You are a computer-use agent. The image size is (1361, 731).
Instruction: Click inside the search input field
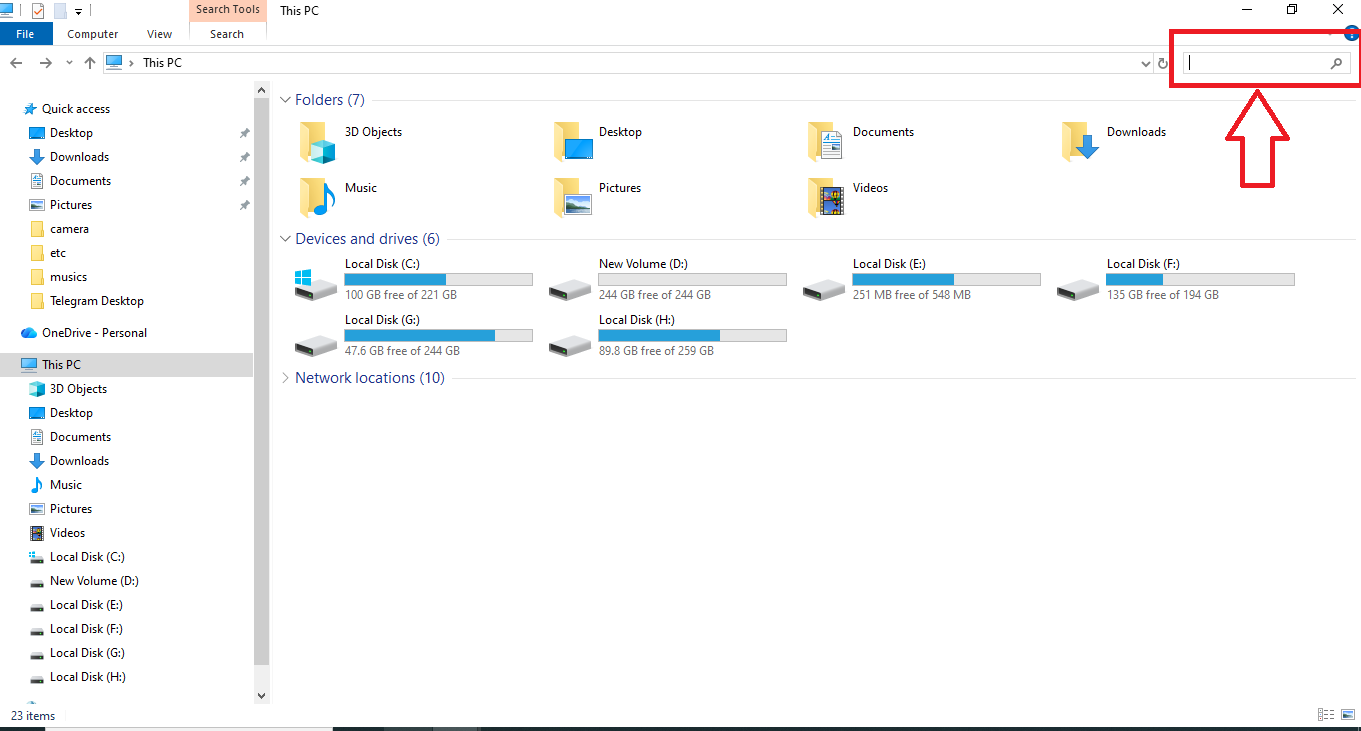coord(1257,63)
